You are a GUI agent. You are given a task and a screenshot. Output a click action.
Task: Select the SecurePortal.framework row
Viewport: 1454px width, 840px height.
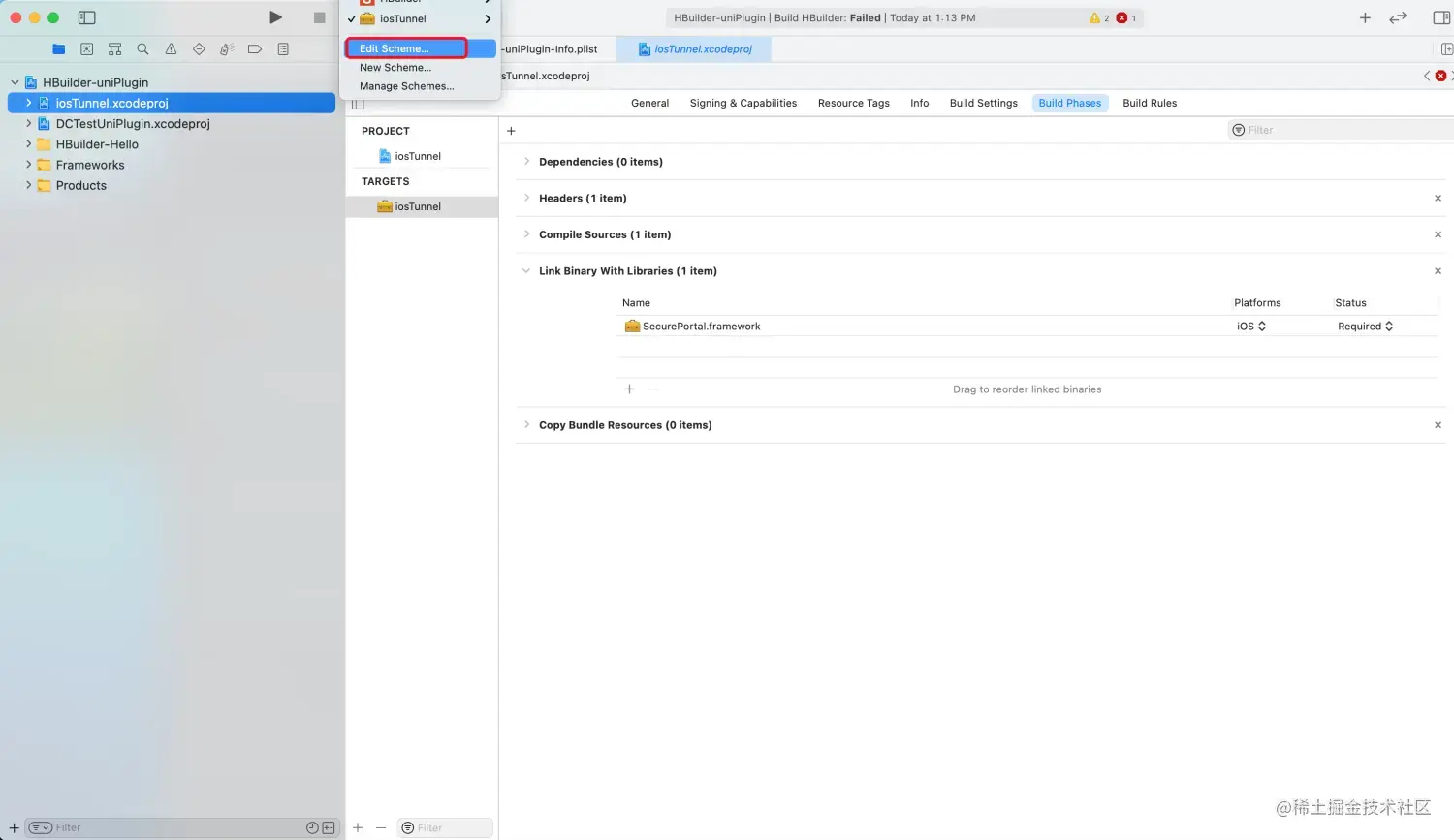tap(1027, 327)
